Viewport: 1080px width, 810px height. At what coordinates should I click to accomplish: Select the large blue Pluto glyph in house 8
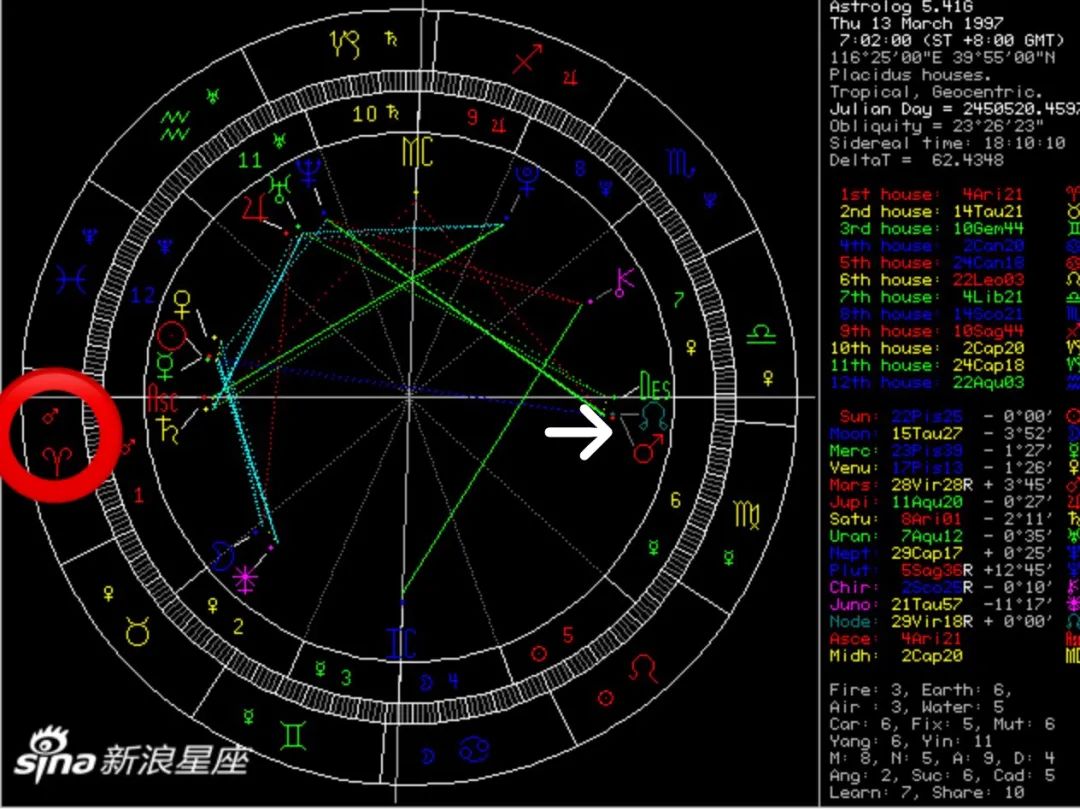[x=528, y=180]
